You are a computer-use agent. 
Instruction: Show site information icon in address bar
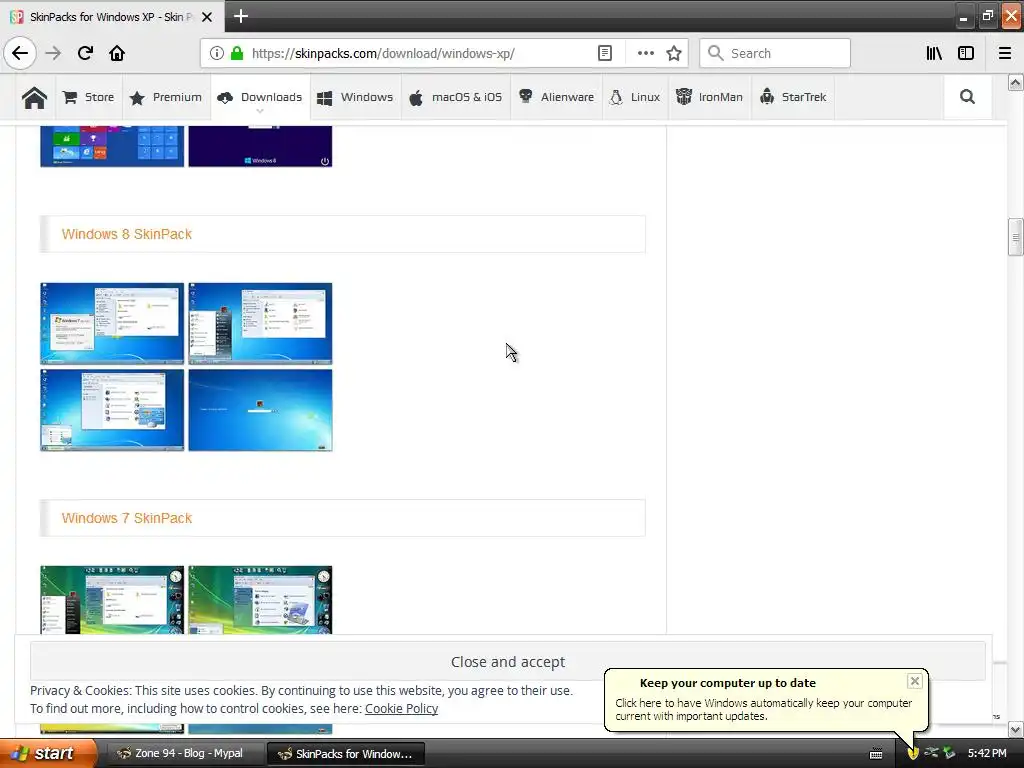click(x=216, y=53)
